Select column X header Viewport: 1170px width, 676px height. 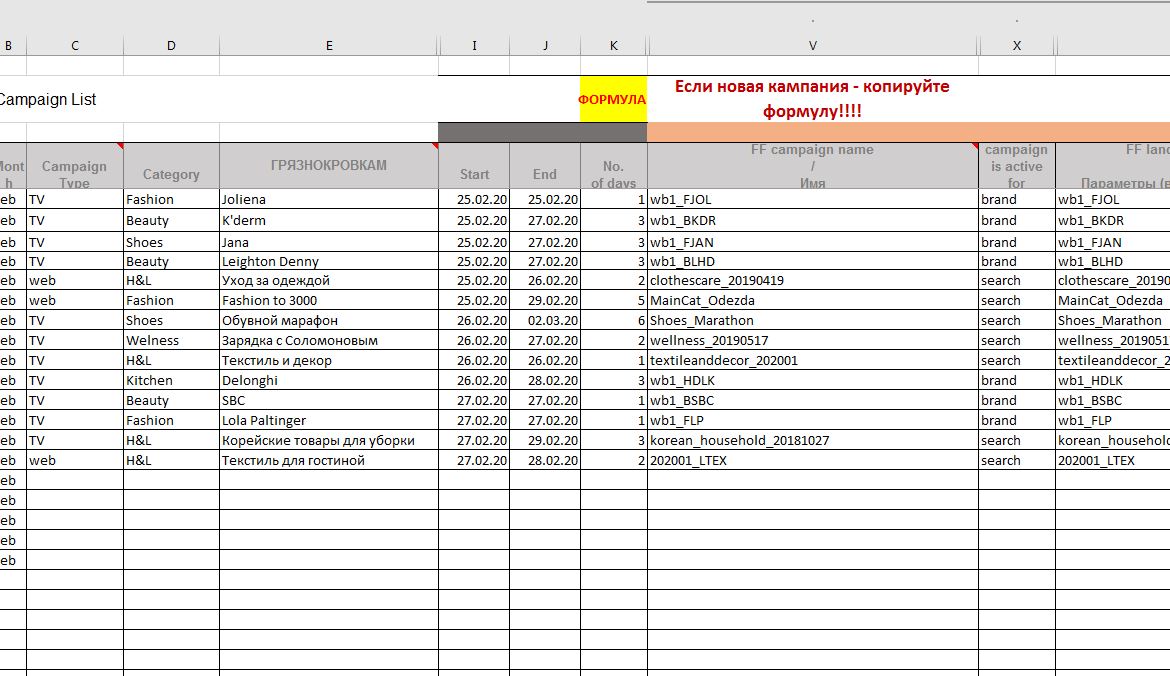[1016, 46]
